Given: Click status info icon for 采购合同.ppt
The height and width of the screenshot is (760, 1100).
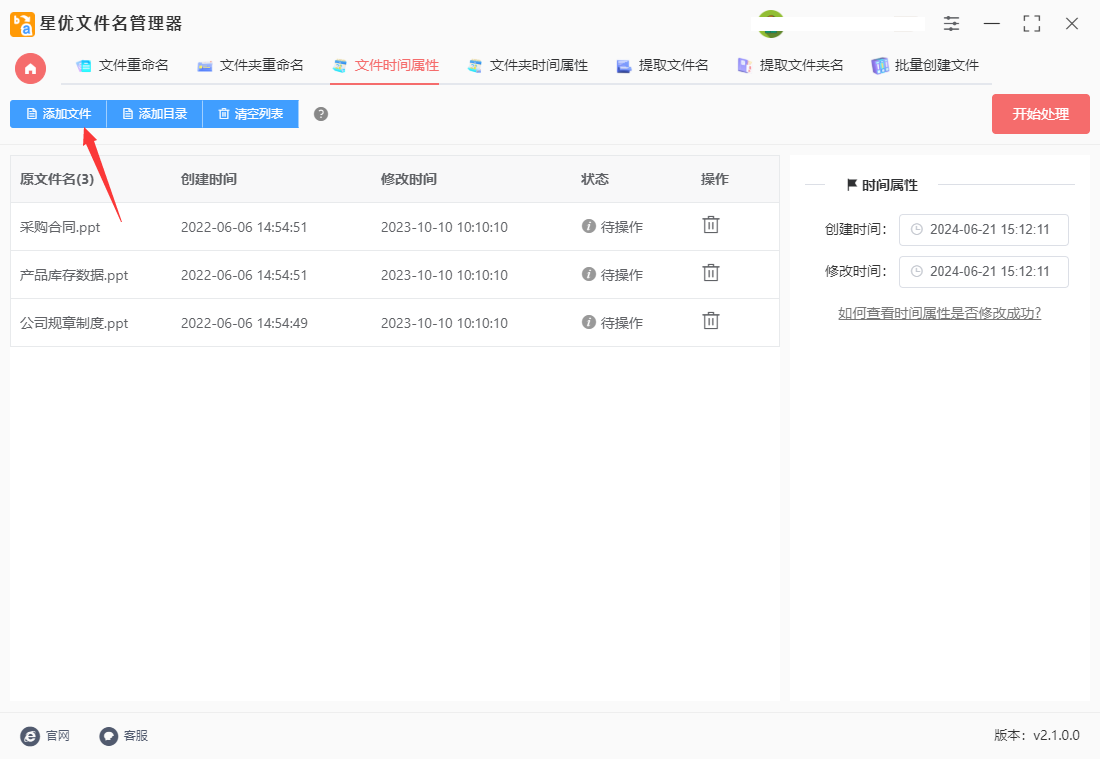Looking at the screenshot, I should (589, 226).
